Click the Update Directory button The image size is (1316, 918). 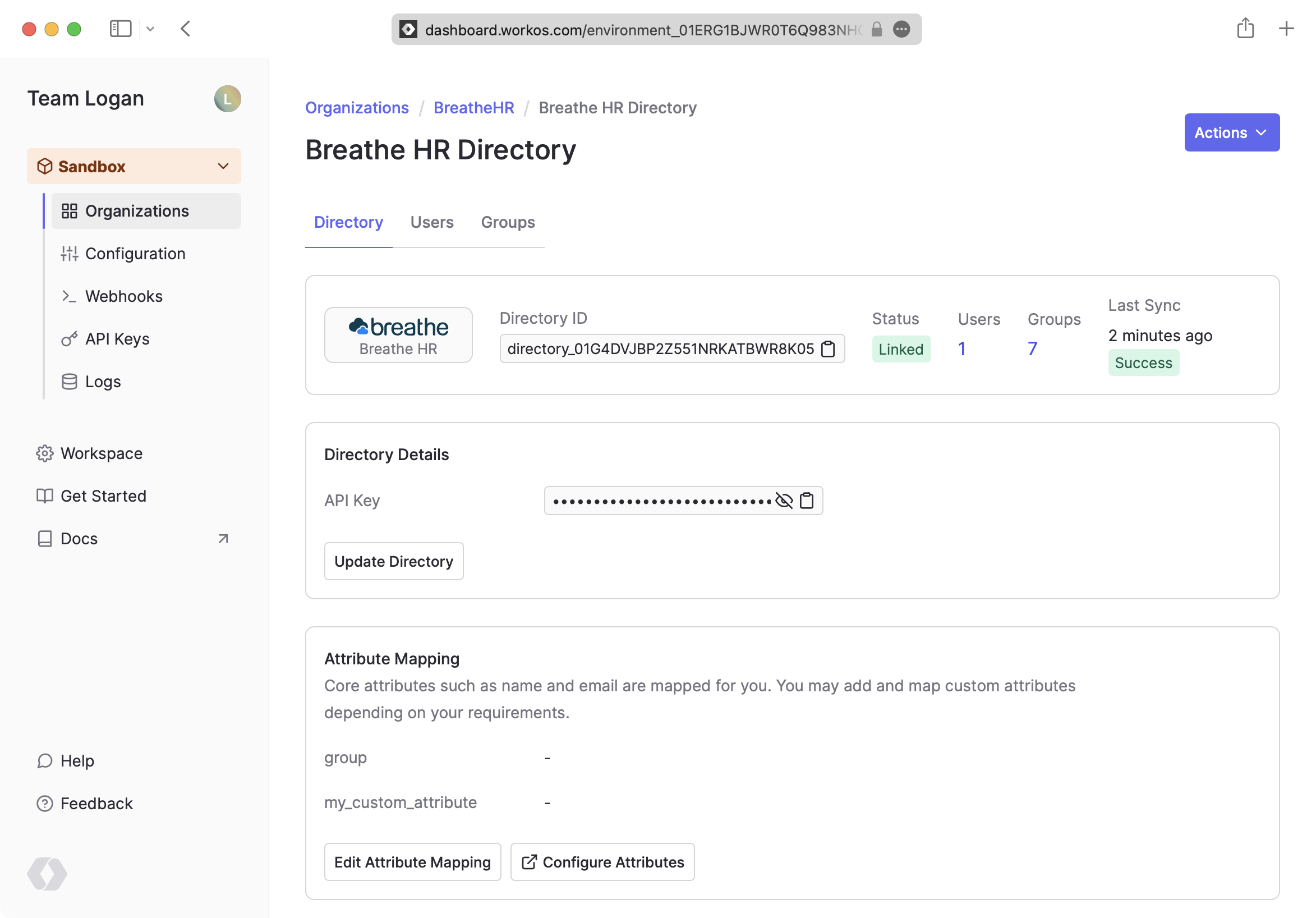point(393,561)
